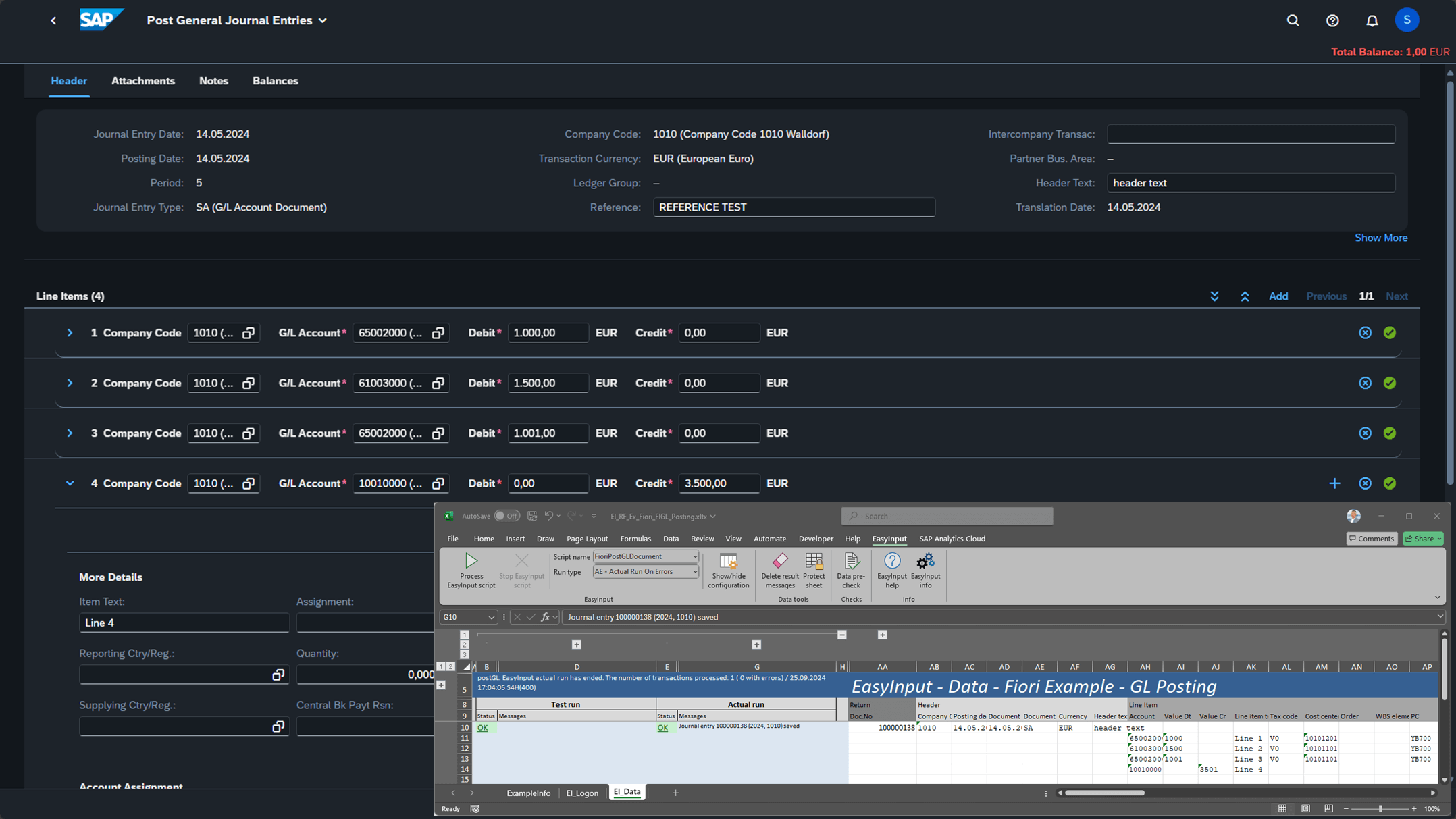Switch to Notes tab
Image resolution: width=1456 pixels, height=819 pixels.
pos(213,81)
